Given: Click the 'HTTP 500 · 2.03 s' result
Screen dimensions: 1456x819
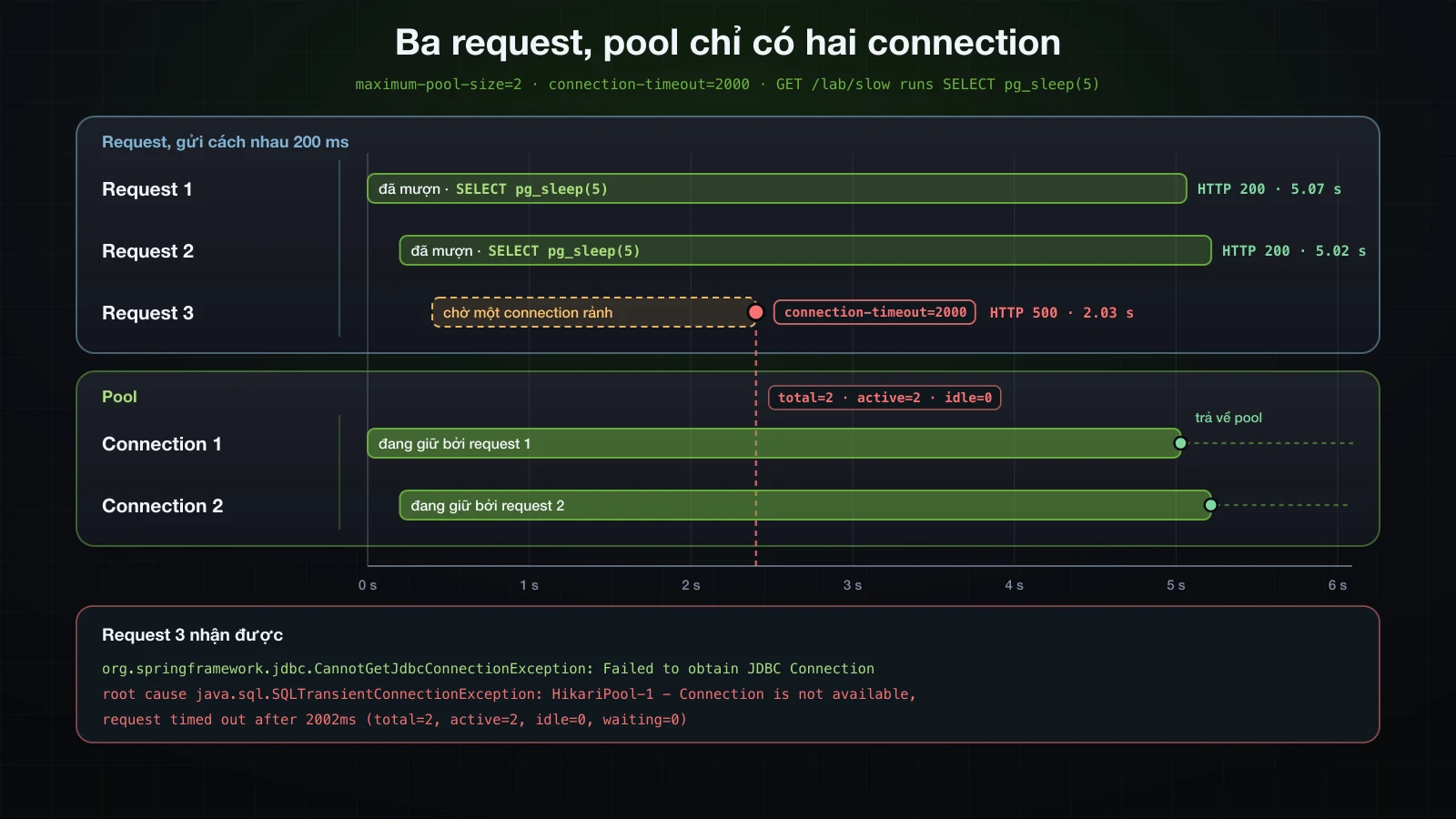Looking at the screenshot, I should point(1061,312).
